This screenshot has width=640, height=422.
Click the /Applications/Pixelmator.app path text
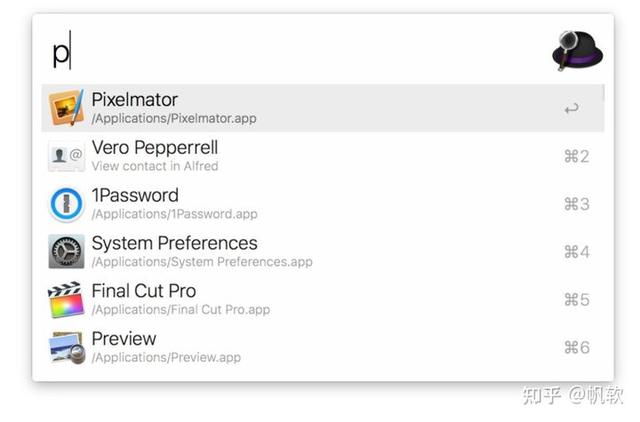point(174,118)
